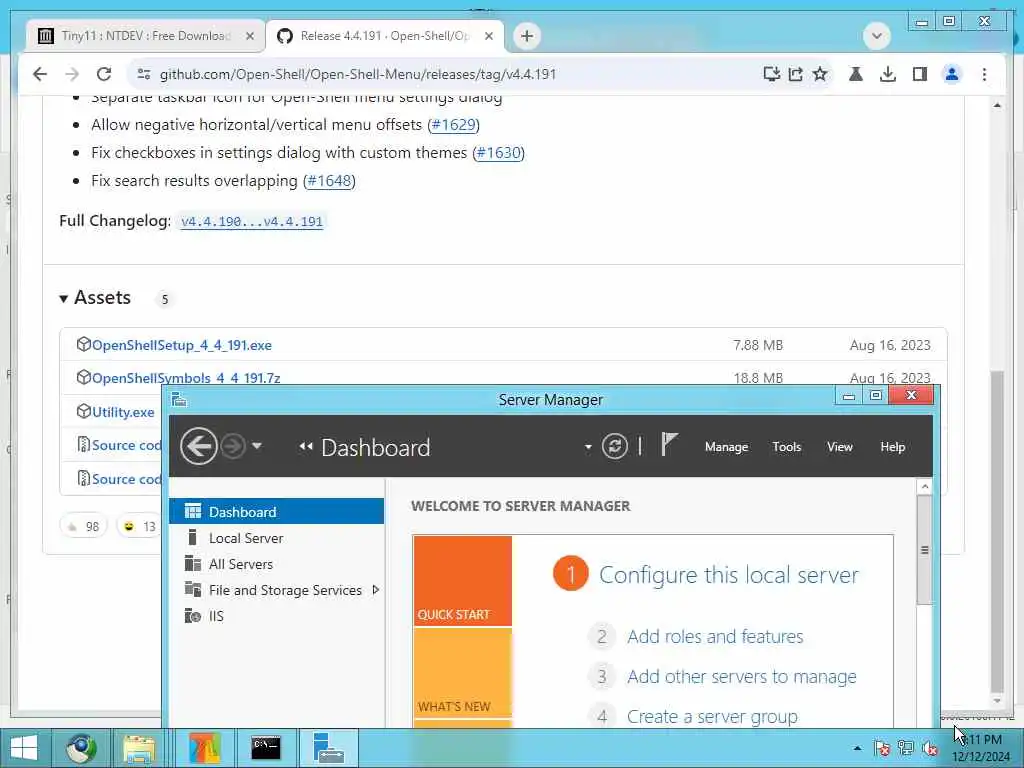
Task: Click Dashboard breadcrumb in Server Manager header
Action: (376, 448)
